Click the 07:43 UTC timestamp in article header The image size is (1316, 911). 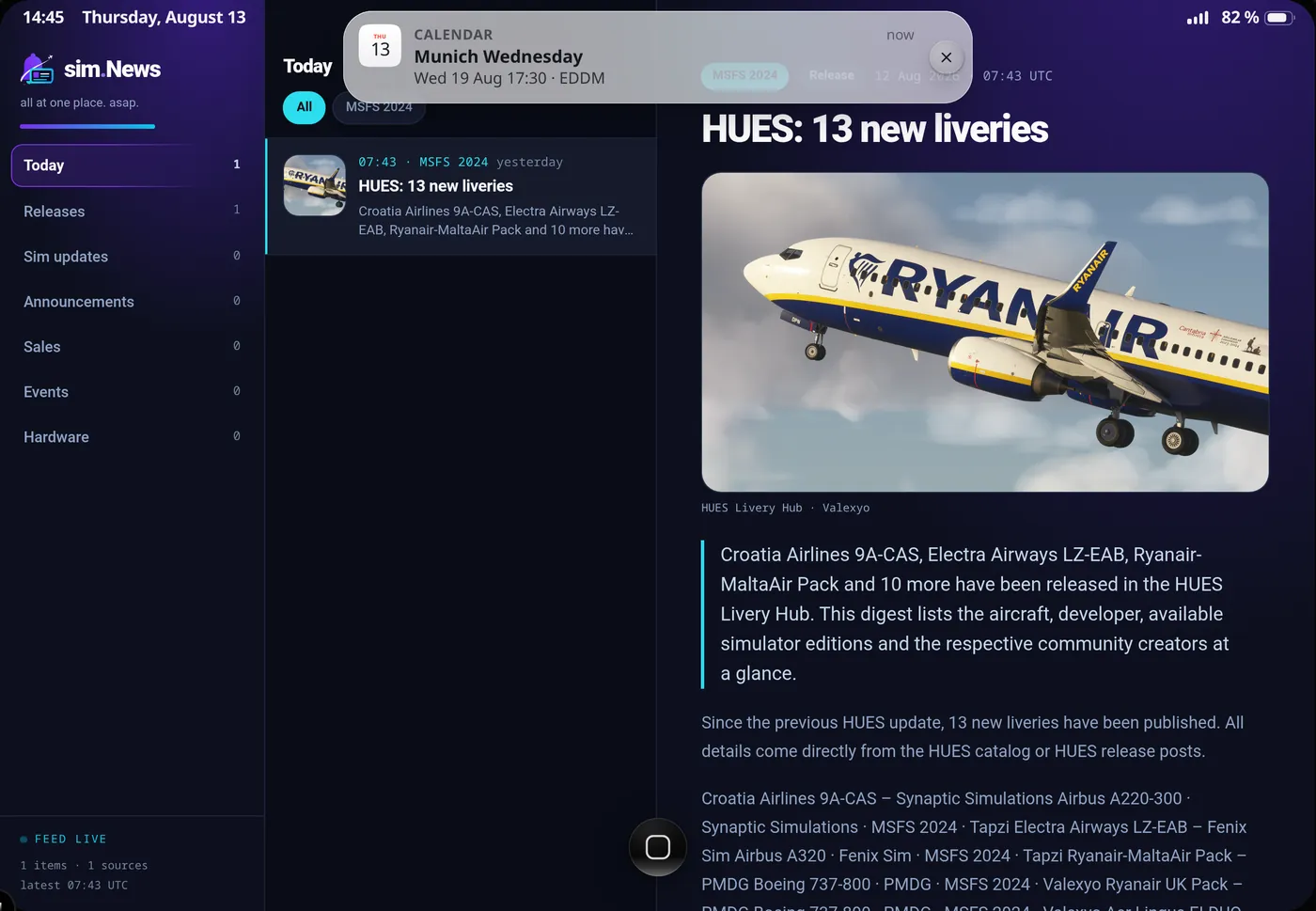pyautogui.click(x=1017, y=76)
